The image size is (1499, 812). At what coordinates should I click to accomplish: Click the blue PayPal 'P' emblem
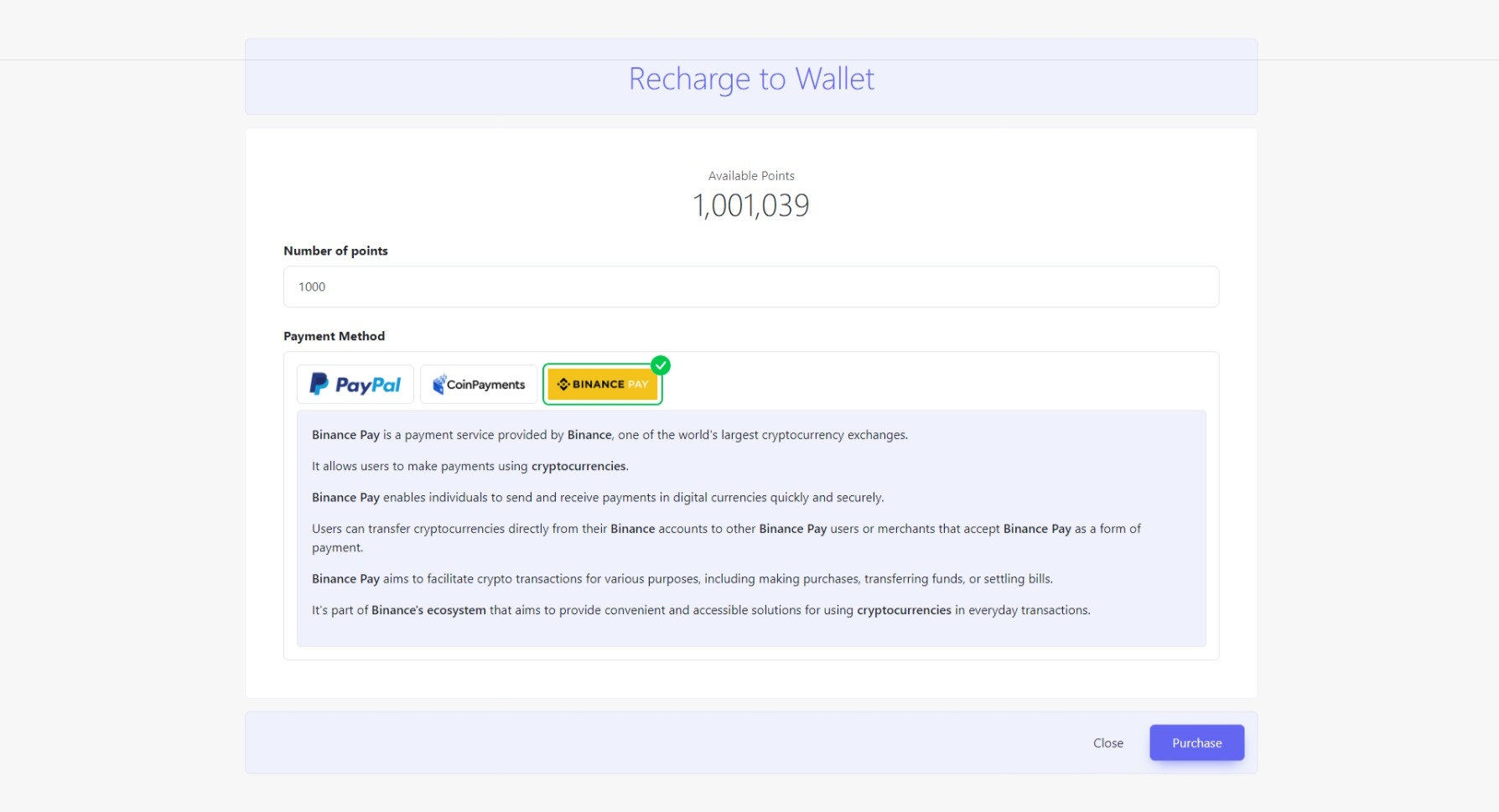[319, 384]
